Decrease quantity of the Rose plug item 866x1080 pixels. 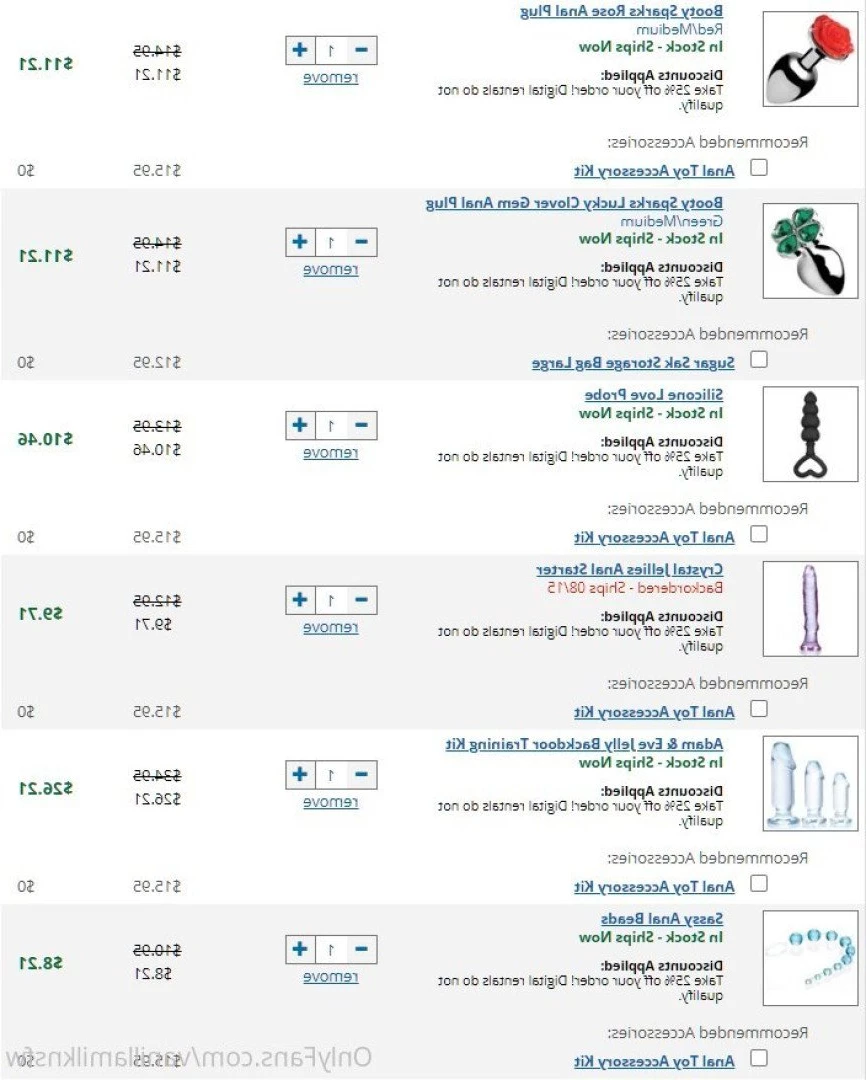(x=362, y=49)
